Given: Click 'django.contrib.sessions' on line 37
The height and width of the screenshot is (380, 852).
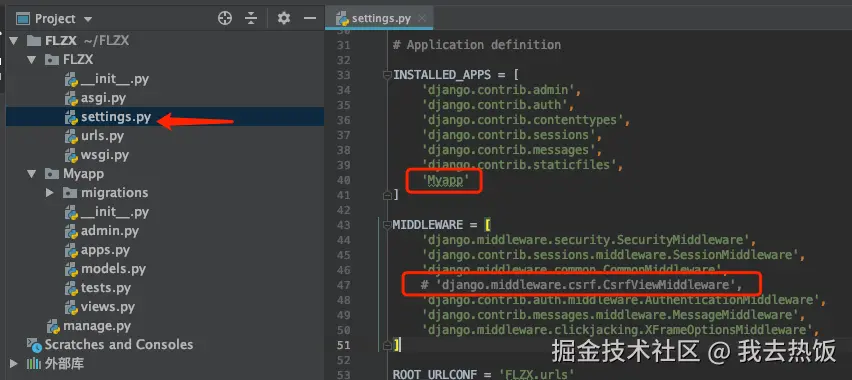Looking at the screenshot, I should (509, 135).
